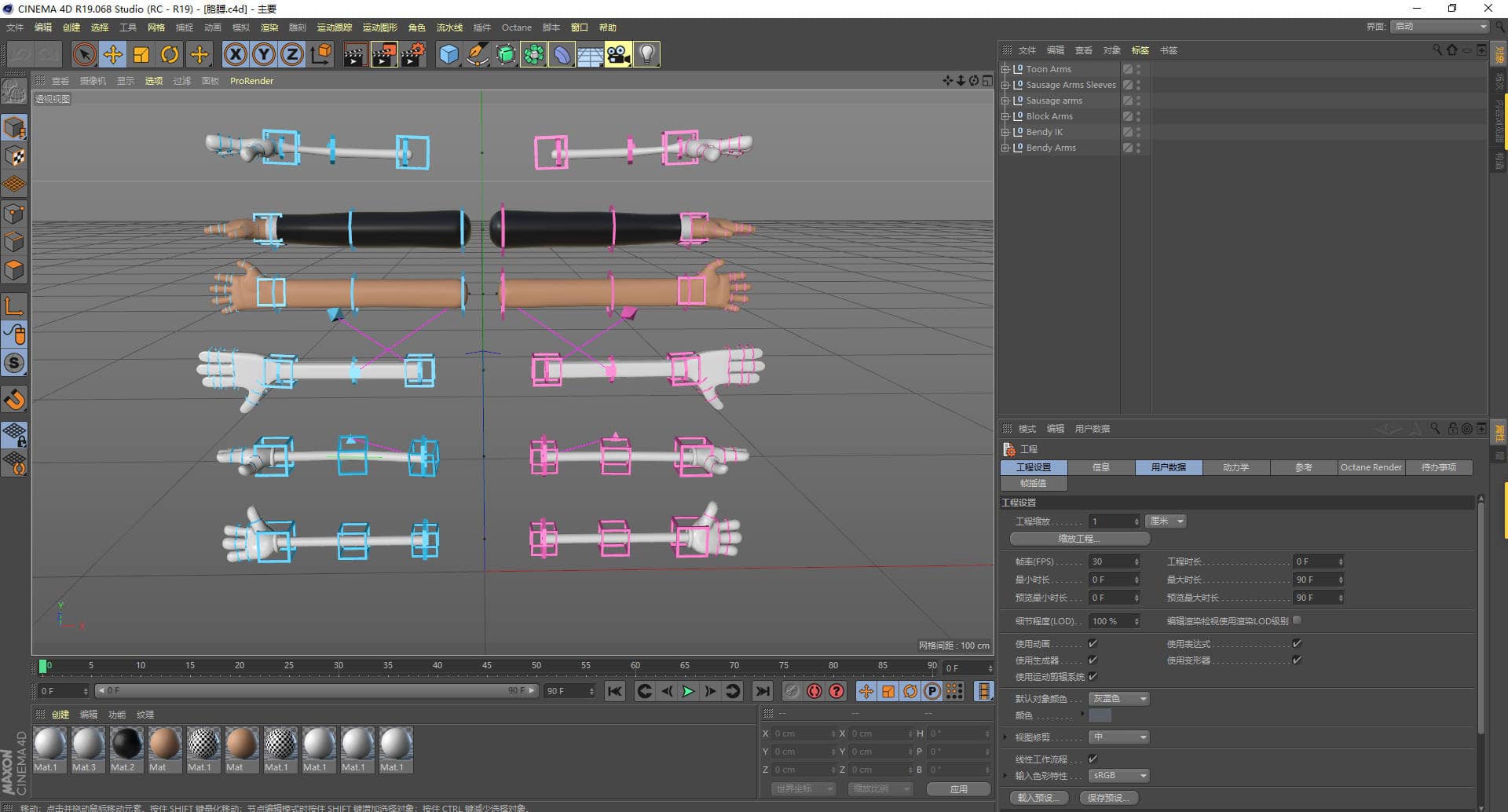1508x812 pixels.
Task: Click the 载入预设 button
Action: 1038,797
